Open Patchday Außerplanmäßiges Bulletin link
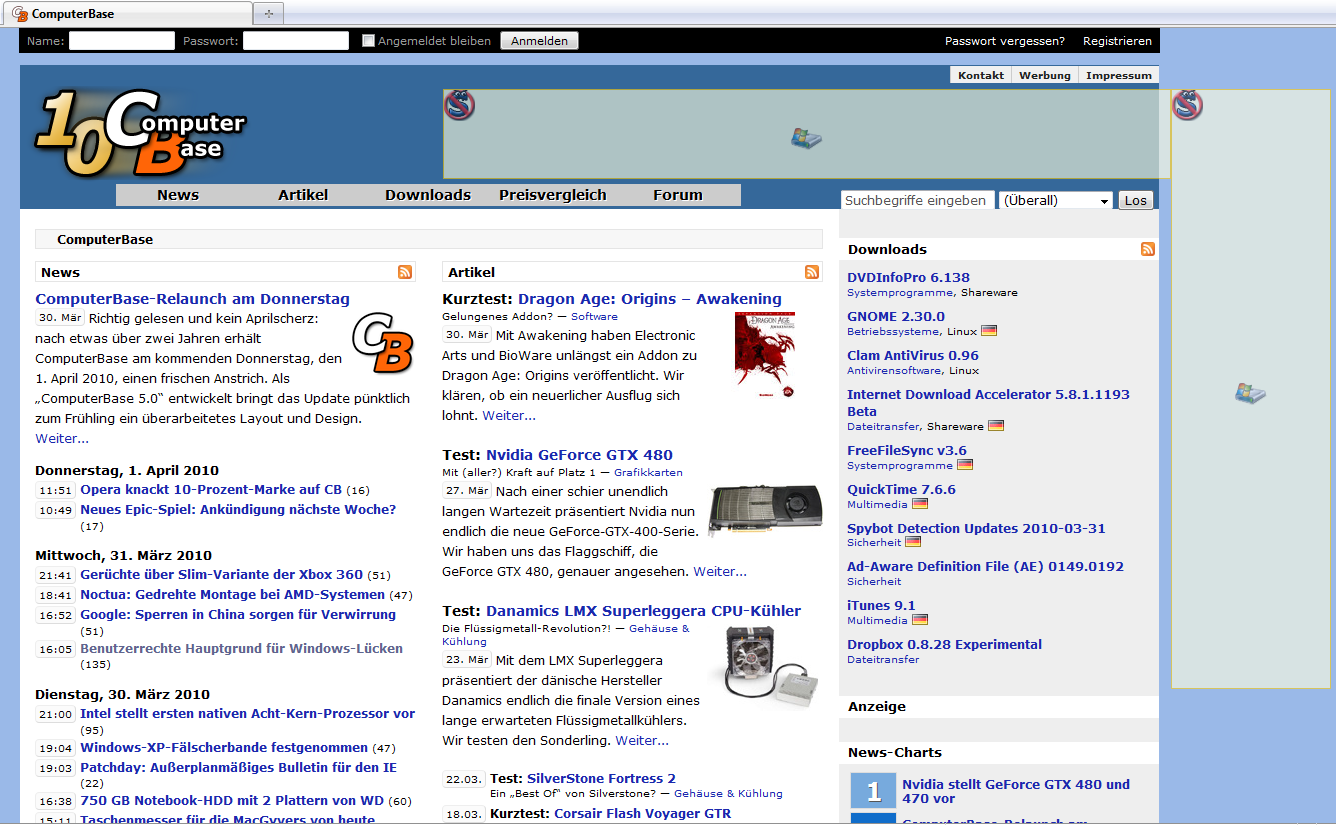 point(238,768)
